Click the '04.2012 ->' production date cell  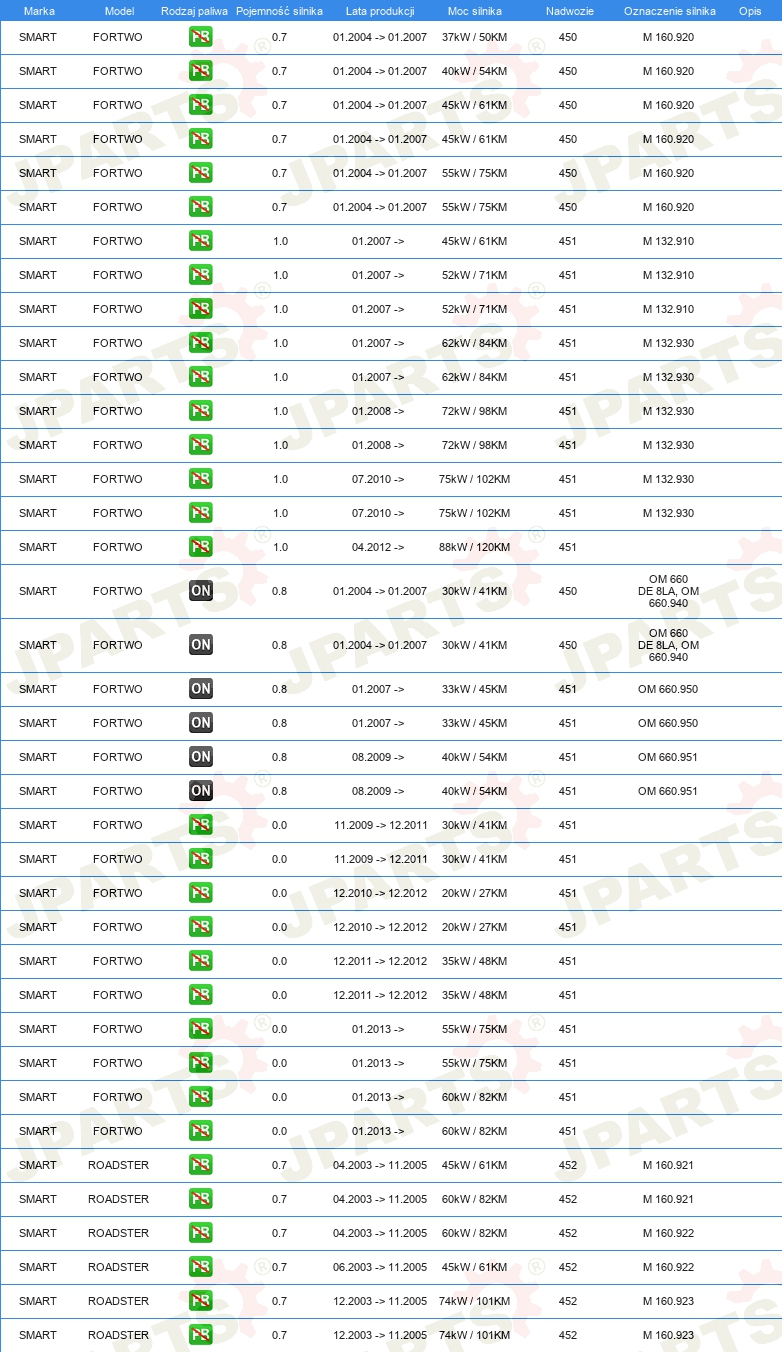(378, 547)
